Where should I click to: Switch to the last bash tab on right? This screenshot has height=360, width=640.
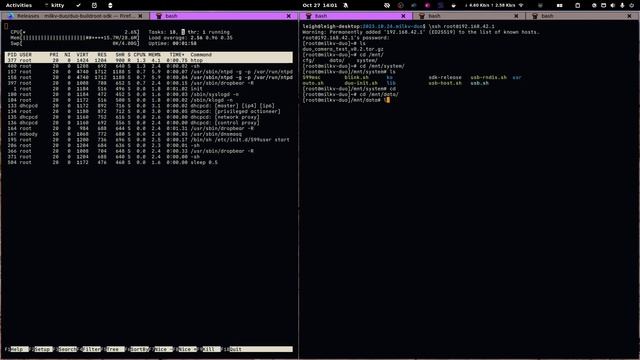click(x=583, y=16)
